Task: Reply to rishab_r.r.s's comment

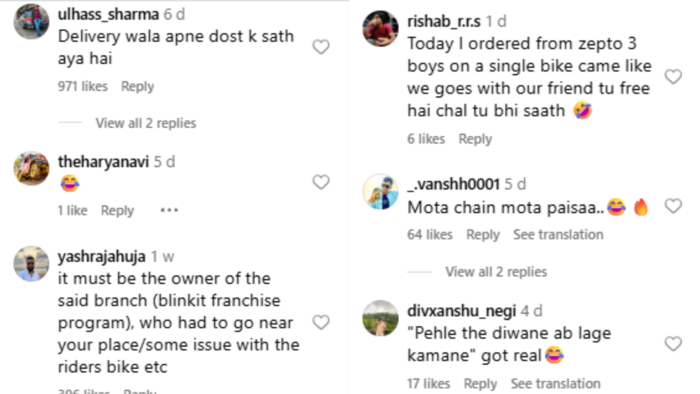Action: pyautogui.click(x=475, y=139)
